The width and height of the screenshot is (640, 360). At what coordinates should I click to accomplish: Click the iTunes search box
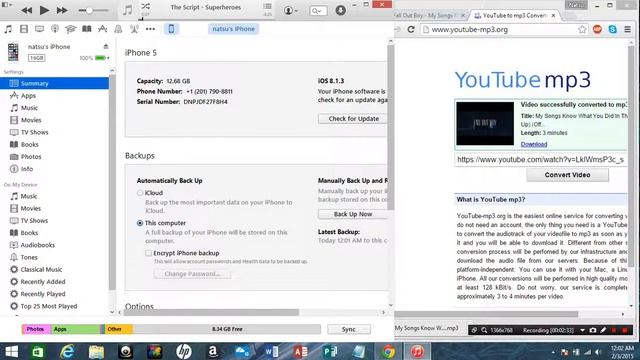click(318, 11)
